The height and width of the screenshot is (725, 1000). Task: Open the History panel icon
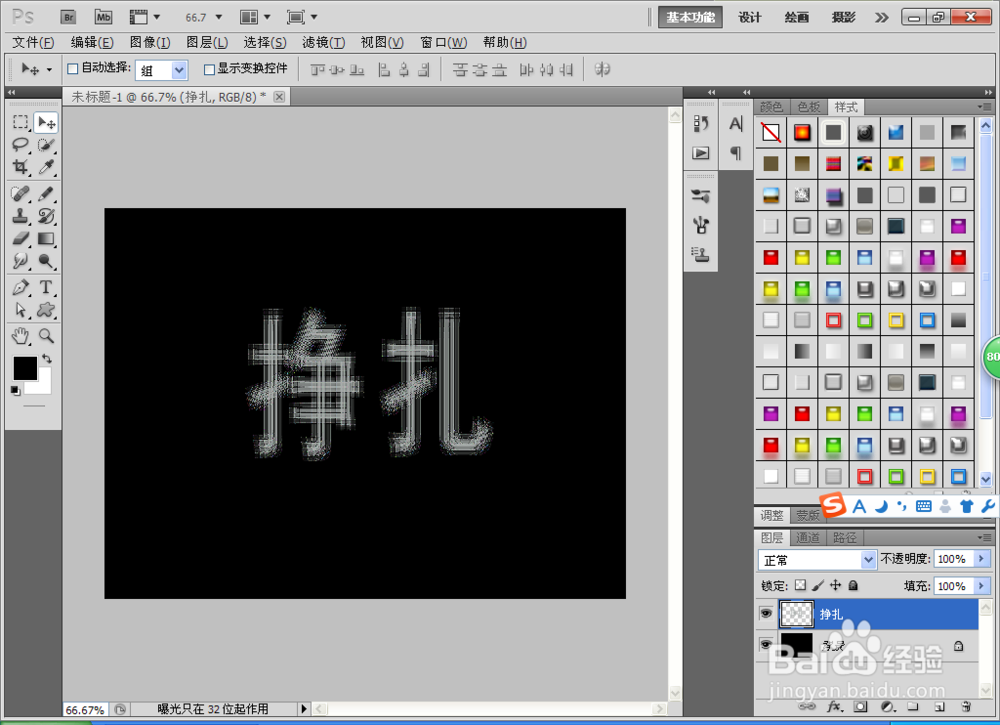pos(701,124)
